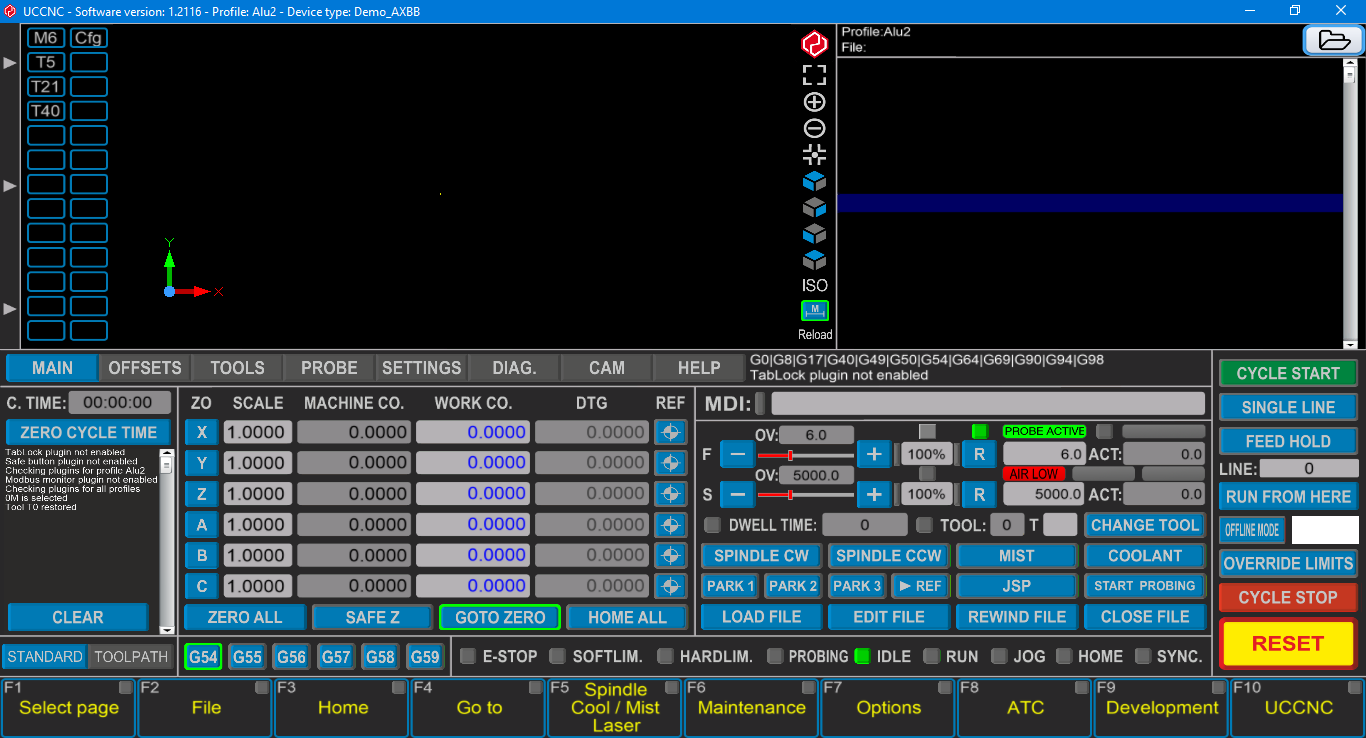The height and width of the screenshot is (738, 1366).
Task: Click the message log scroll-down arrow
Action: click(166, 629)
